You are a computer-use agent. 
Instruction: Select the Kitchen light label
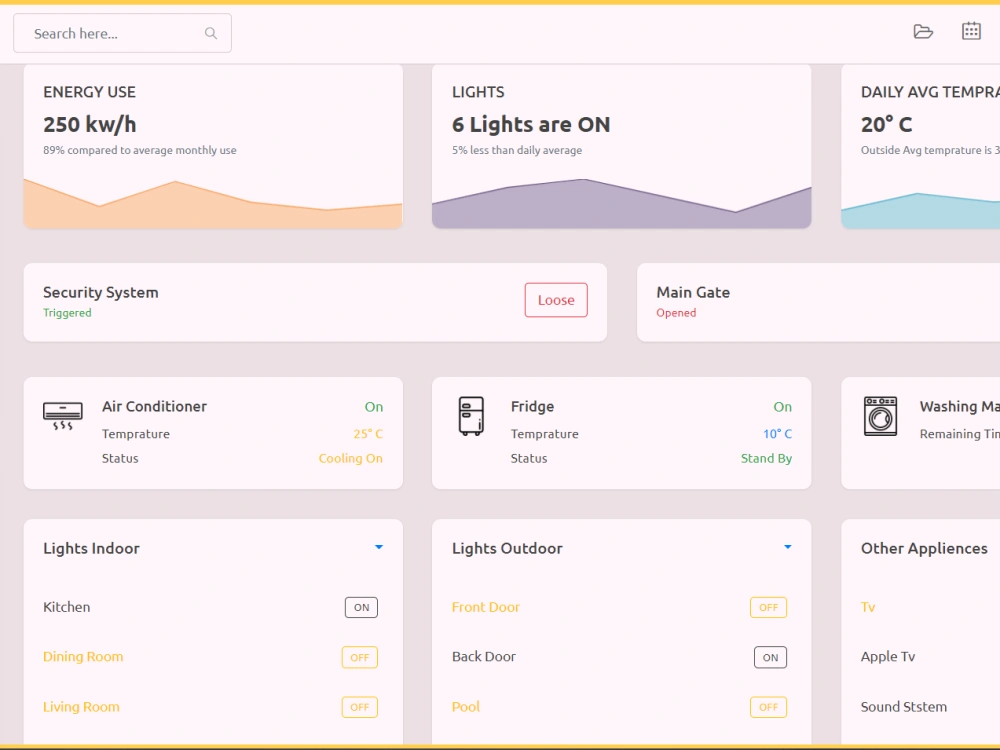click(66, 607)
